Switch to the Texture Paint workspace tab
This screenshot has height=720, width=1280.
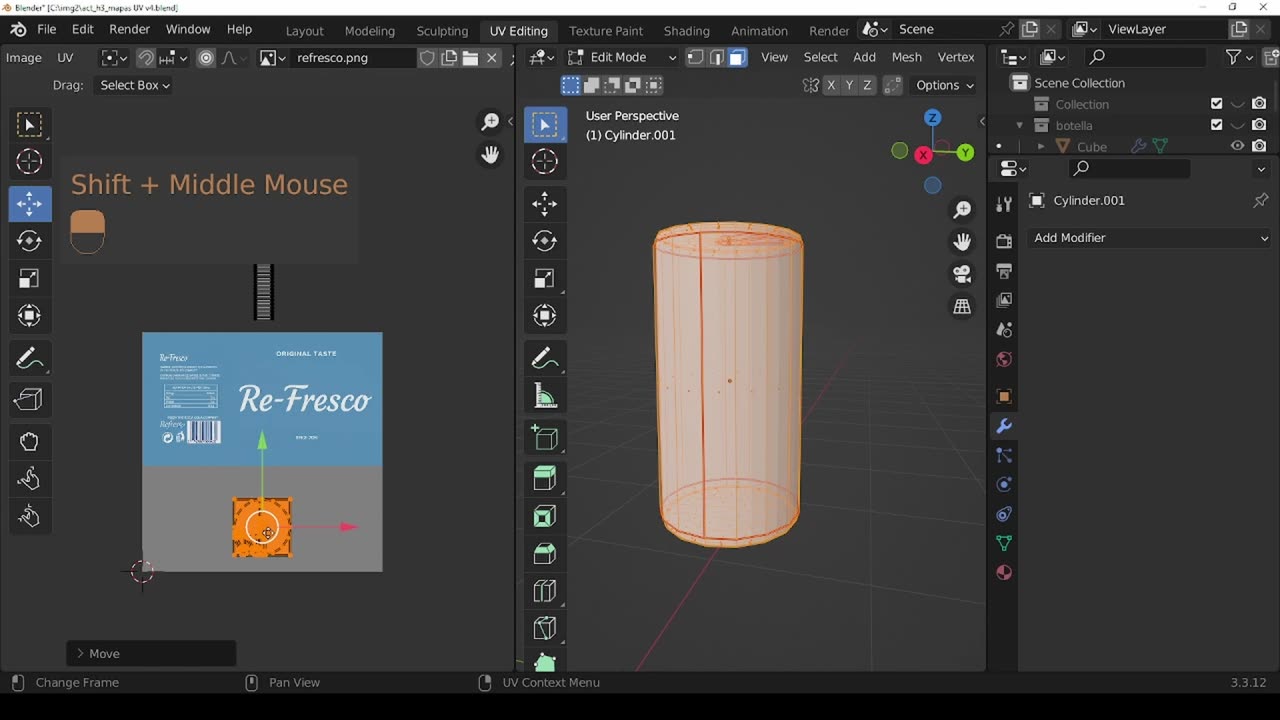click(x=606, y=30)
